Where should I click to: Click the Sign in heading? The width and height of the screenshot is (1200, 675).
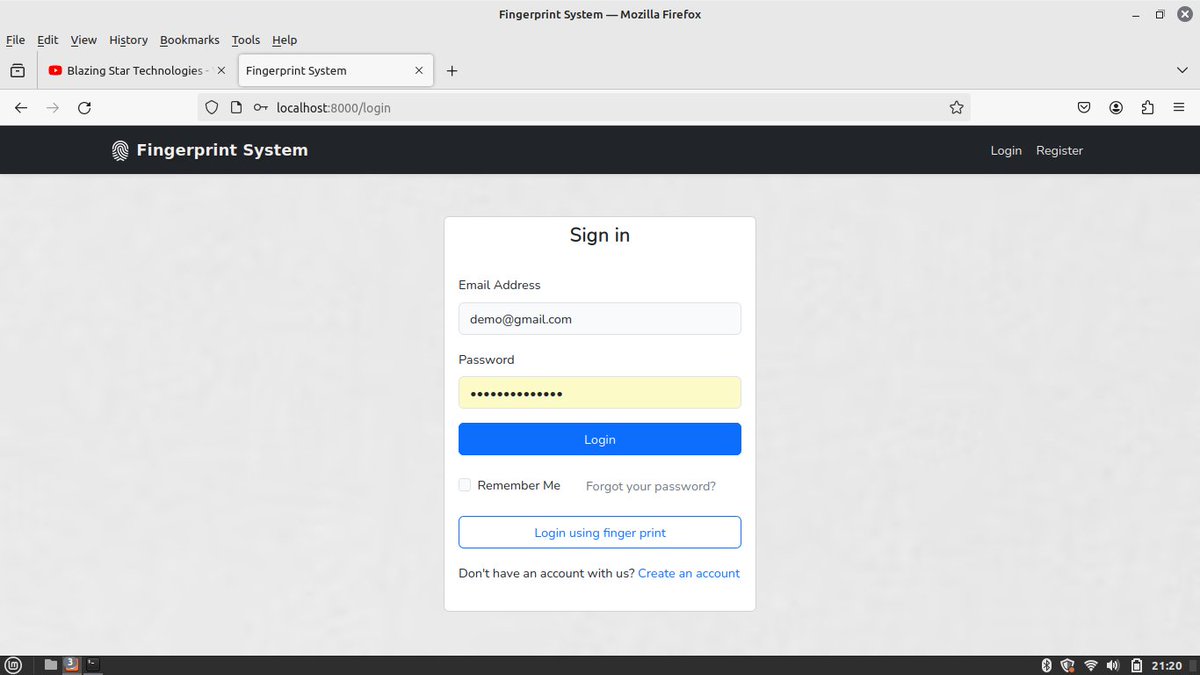[x=600, y=236]
